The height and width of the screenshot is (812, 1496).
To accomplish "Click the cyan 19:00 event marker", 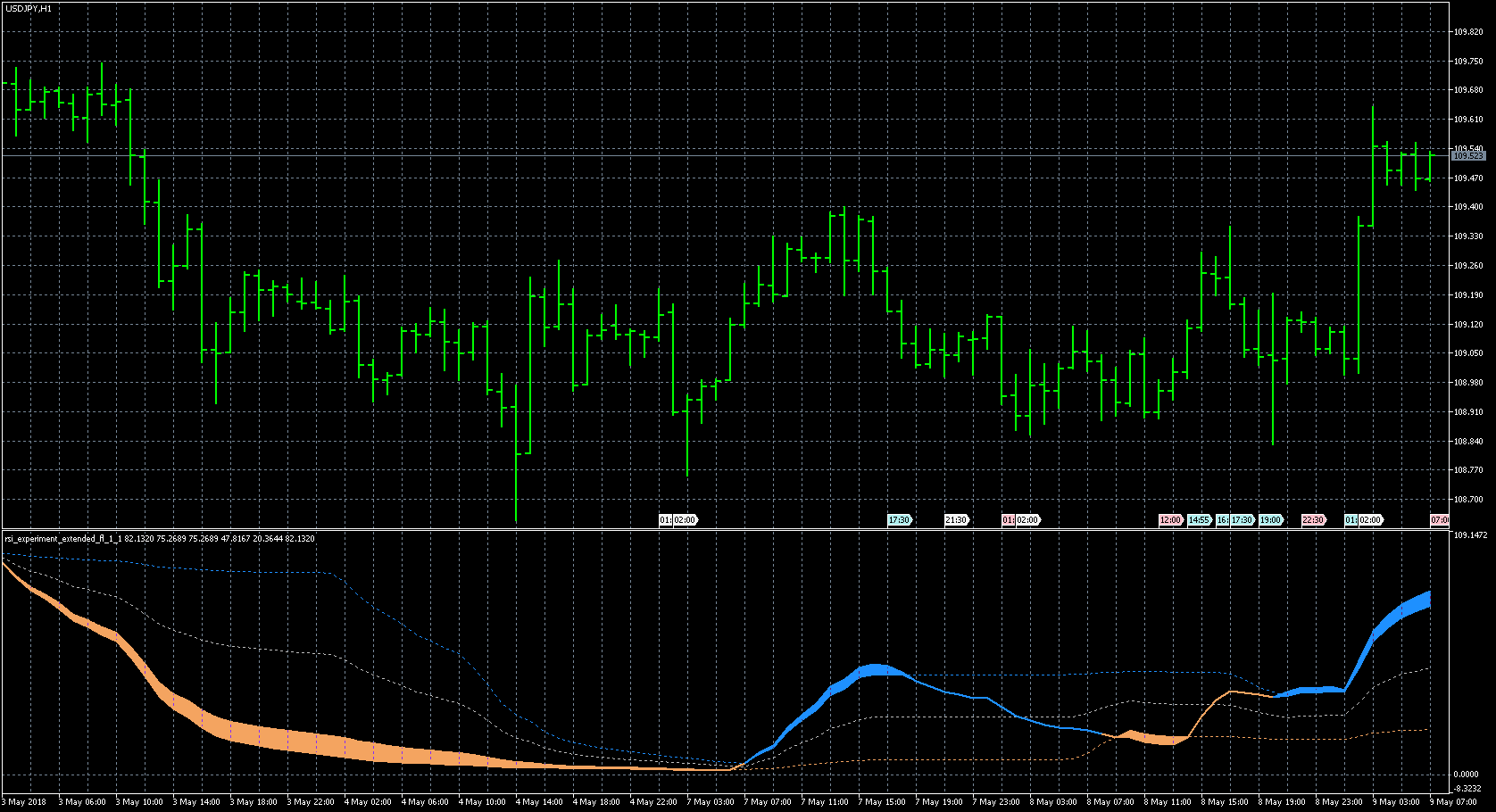I will [x=1270, y=520].
